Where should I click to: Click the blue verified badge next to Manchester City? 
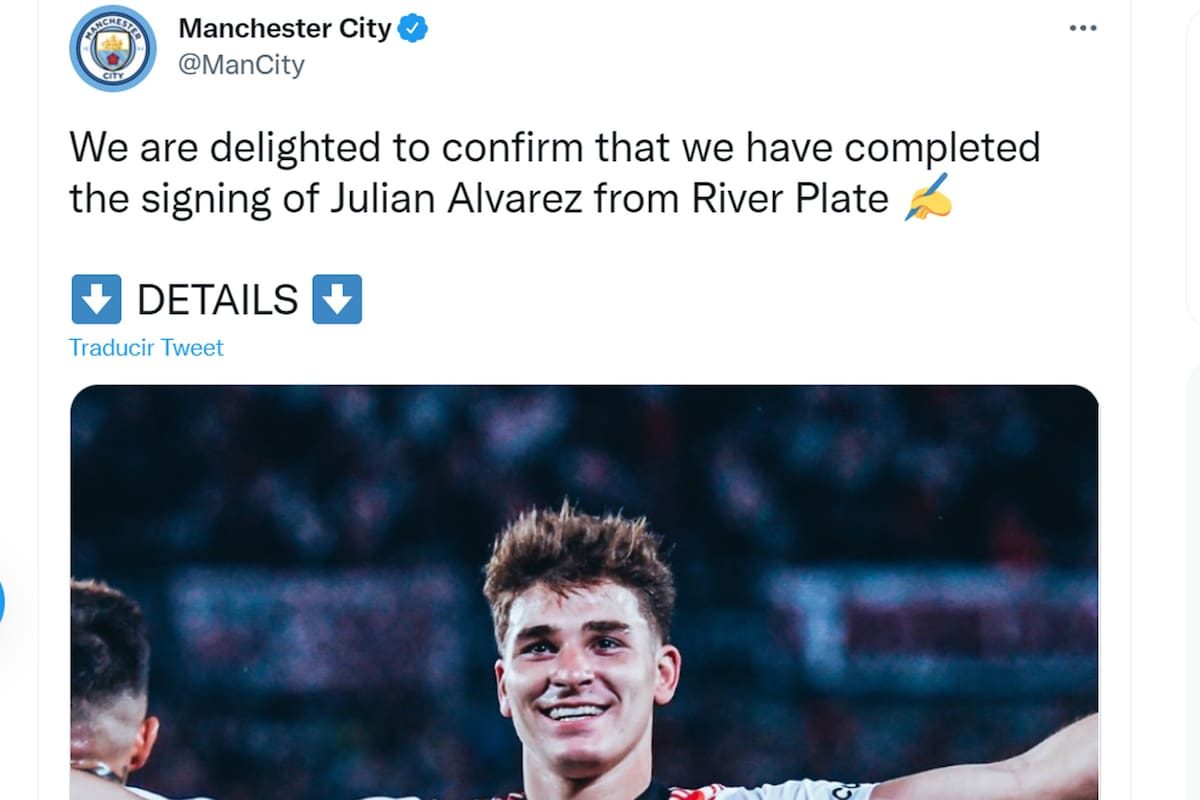point(410,29)
